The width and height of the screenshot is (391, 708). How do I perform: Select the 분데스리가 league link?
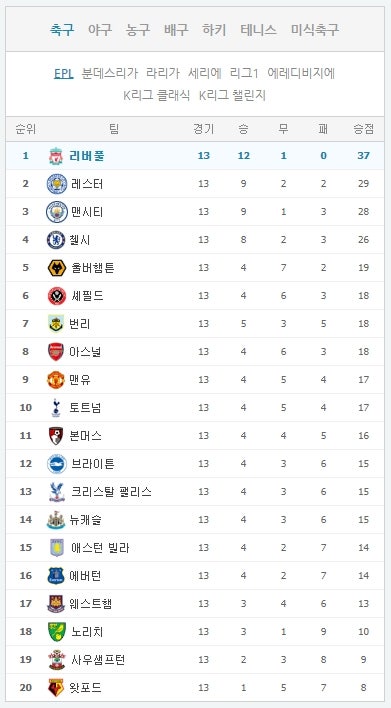click(109, 73)
